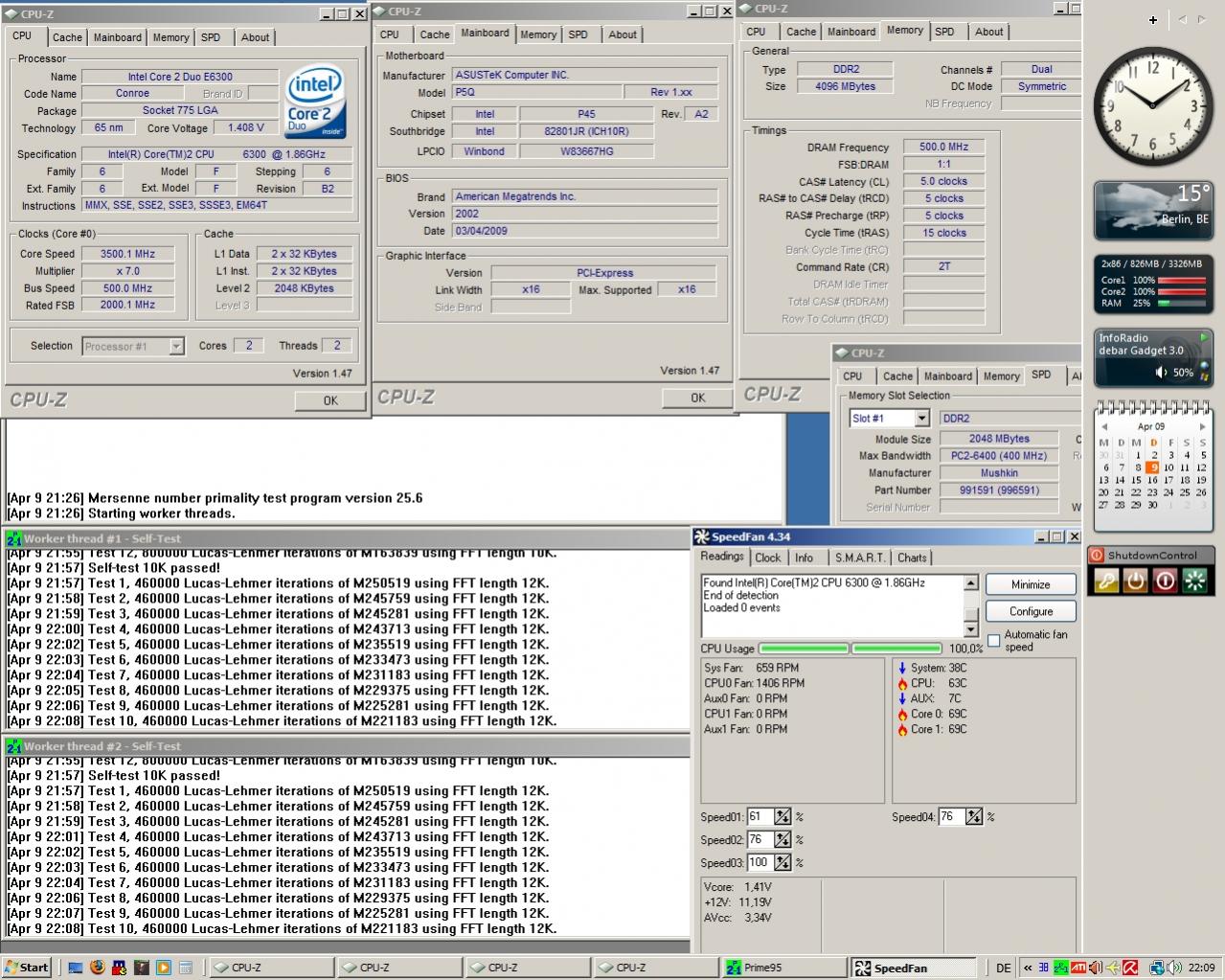The width and height of the screenshot is (1225, 980).
Task: Open the media player quick launch icon
Action: (x=164, y=968)
